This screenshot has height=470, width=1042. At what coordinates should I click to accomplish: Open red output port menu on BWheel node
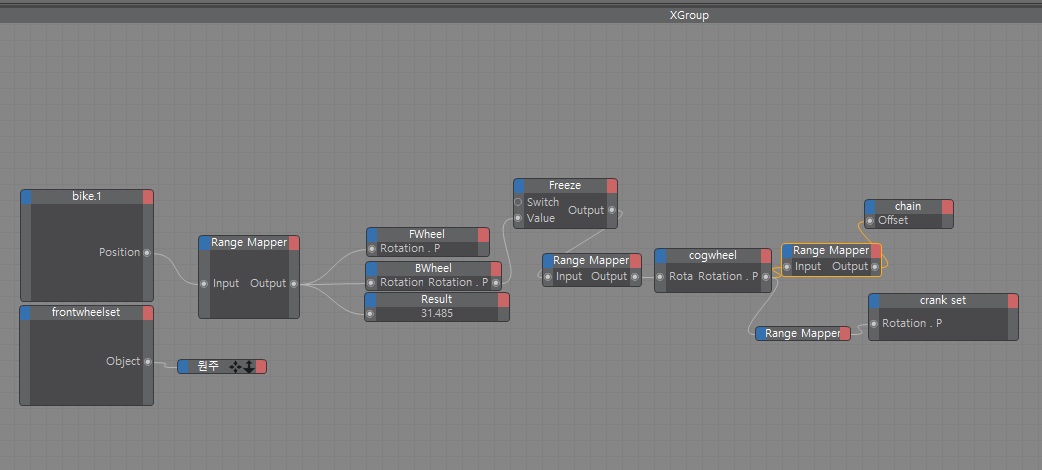496,269
